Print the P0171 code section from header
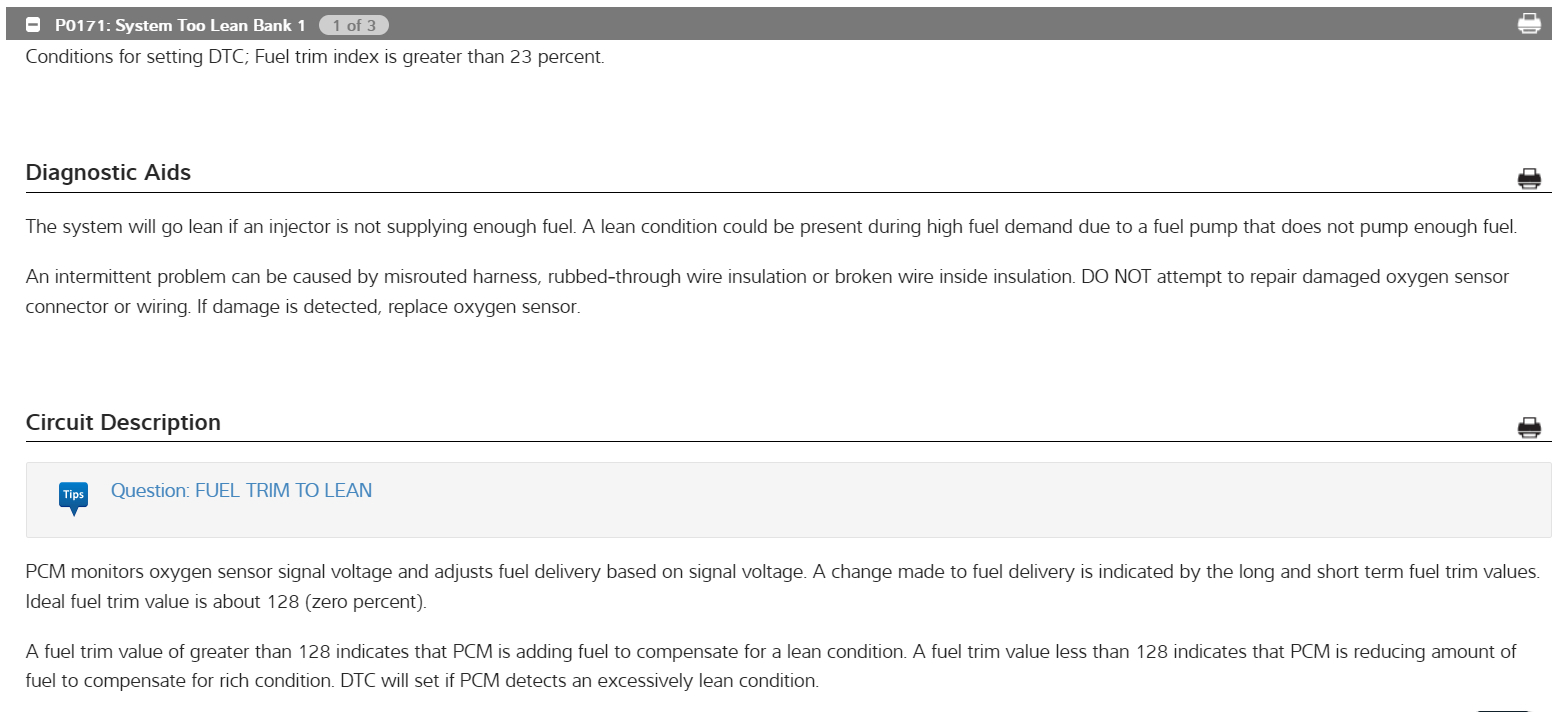Screen dimensions: 1565x712 pos(1529,24)
